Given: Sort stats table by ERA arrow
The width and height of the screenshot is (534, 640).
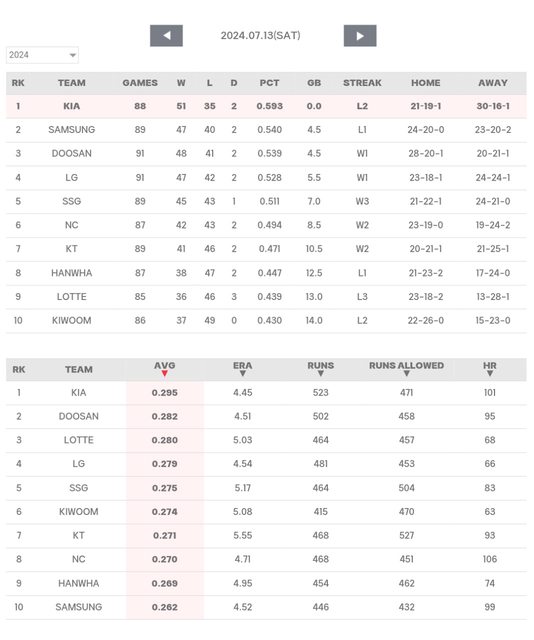Looking at the screenshot, I should pos(243,373).
